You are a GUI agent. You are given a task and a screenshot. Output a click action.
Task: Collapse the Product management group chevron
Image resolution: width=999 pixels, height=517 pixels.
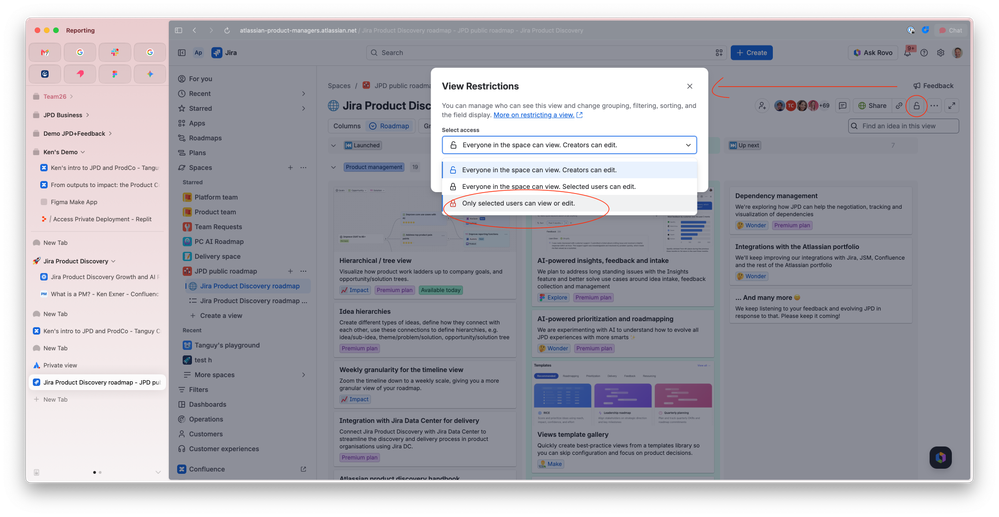point(333,167)
